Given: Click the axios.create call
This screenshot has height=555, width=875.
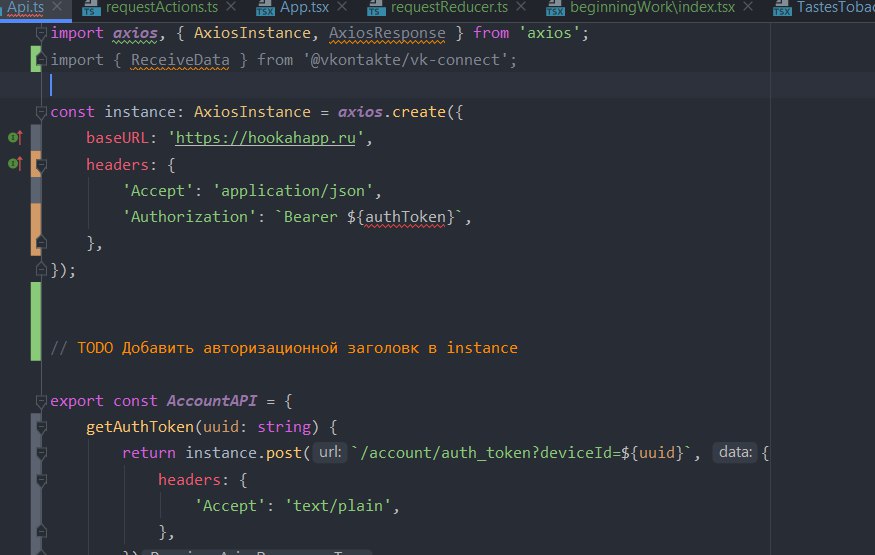Looking at the screenshot, I should pos(392,112).
